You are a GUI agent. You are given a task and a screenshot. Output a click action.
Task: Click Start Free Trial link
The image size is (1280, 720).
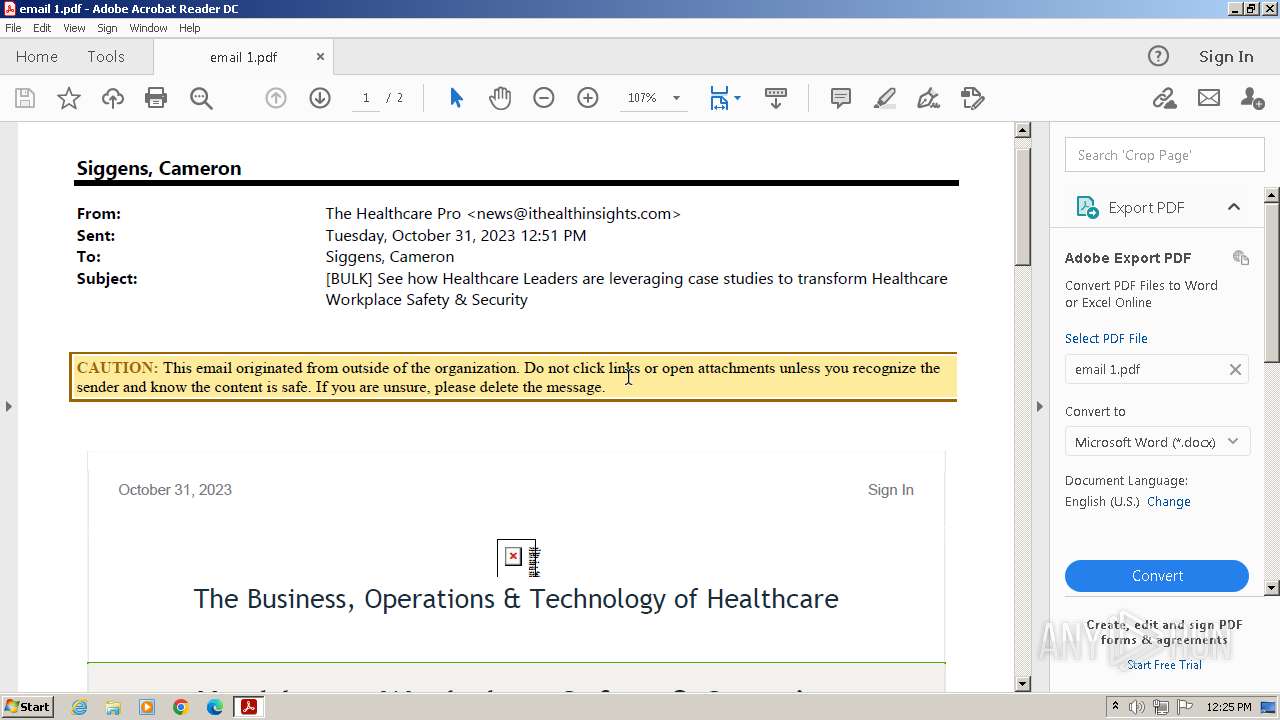(x=1164, y=665)
